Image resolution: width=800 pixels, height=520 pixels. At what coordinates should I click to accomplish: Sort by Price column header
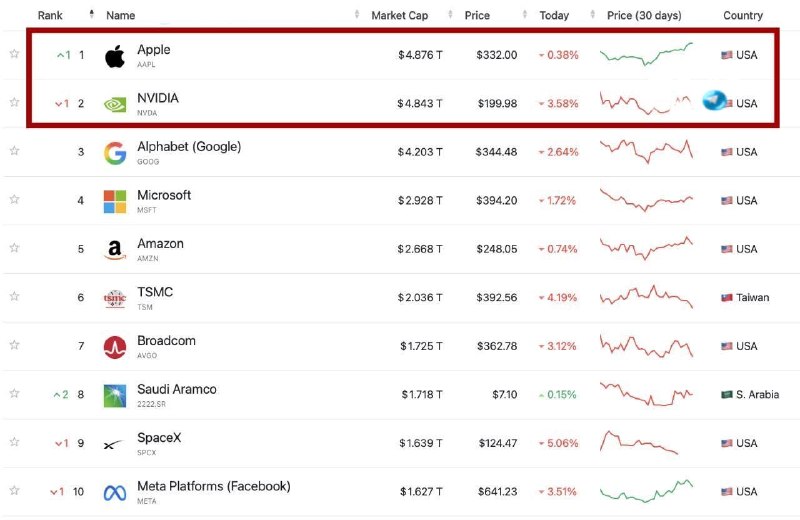tap(477, 15)
